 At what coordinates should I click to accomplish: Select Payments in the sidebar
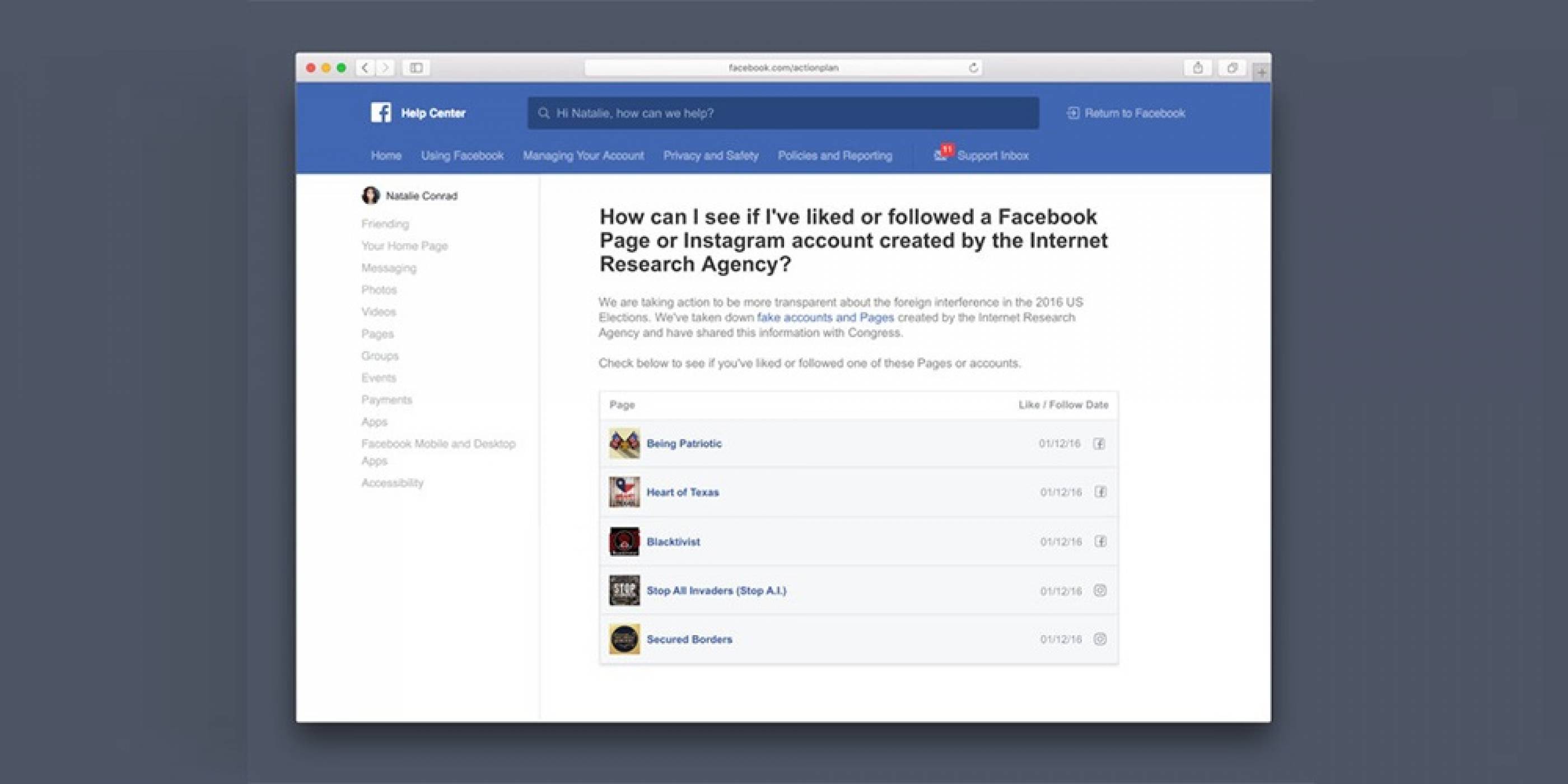point(386,399)
